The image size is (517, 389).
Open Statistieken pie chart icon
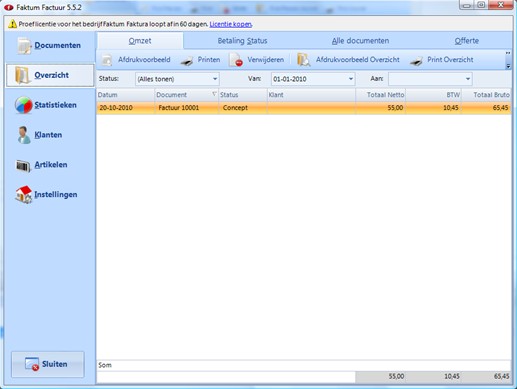tap(23, 105)
